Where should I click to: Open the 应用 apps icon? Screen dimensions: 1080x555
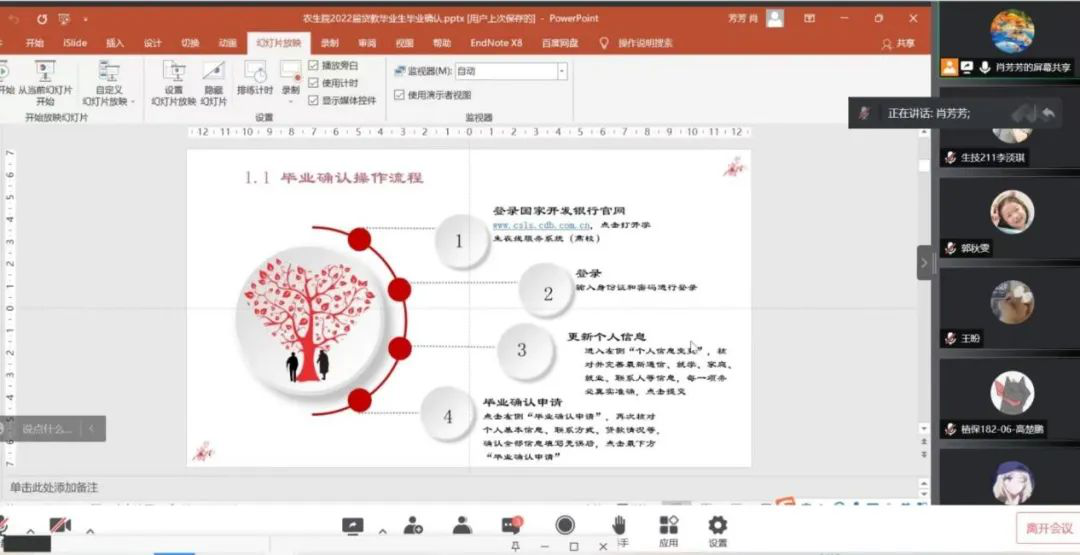668,525
